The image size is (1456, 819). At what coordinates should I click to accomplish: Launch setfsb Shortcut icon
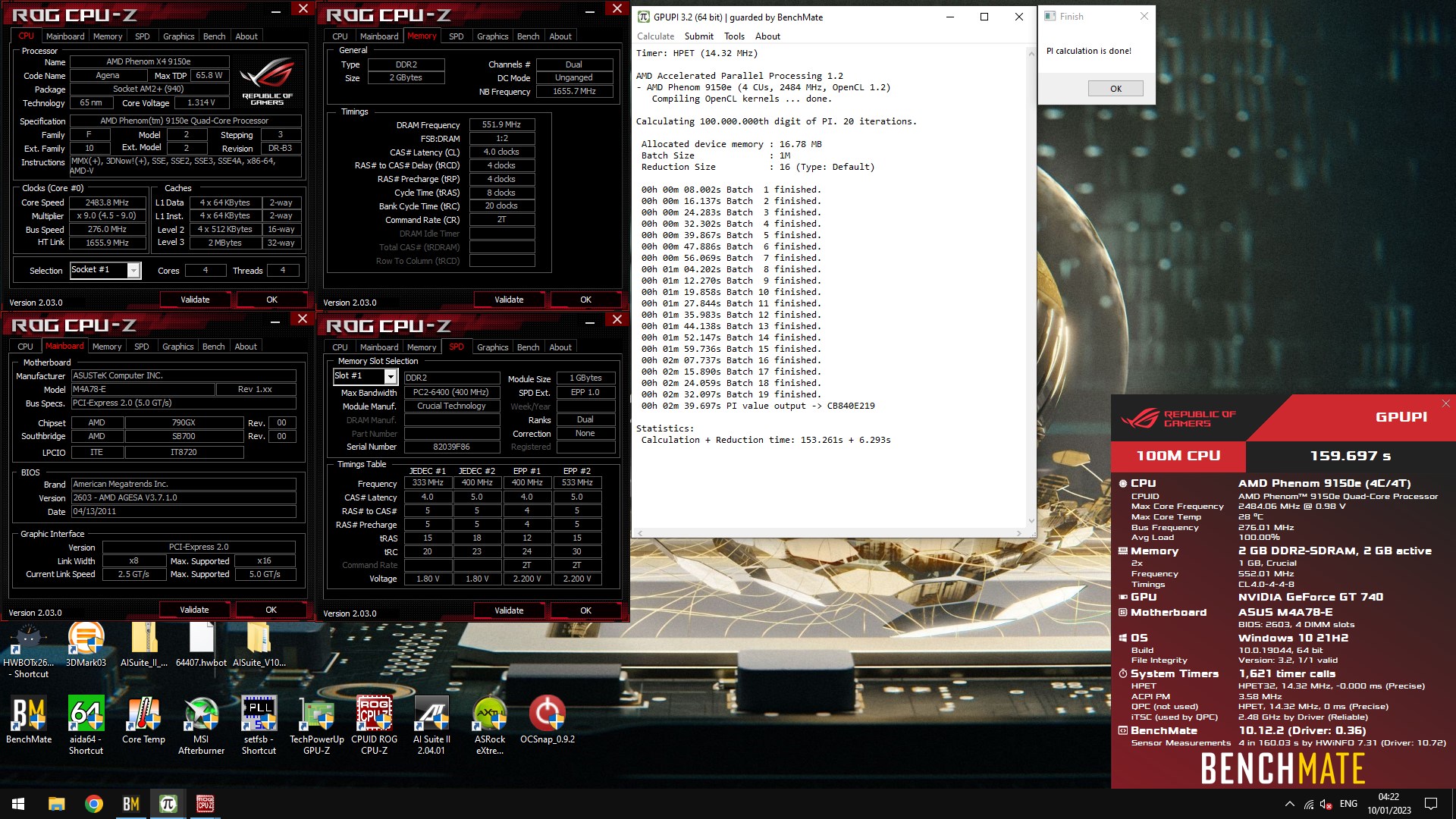point(259,726)
